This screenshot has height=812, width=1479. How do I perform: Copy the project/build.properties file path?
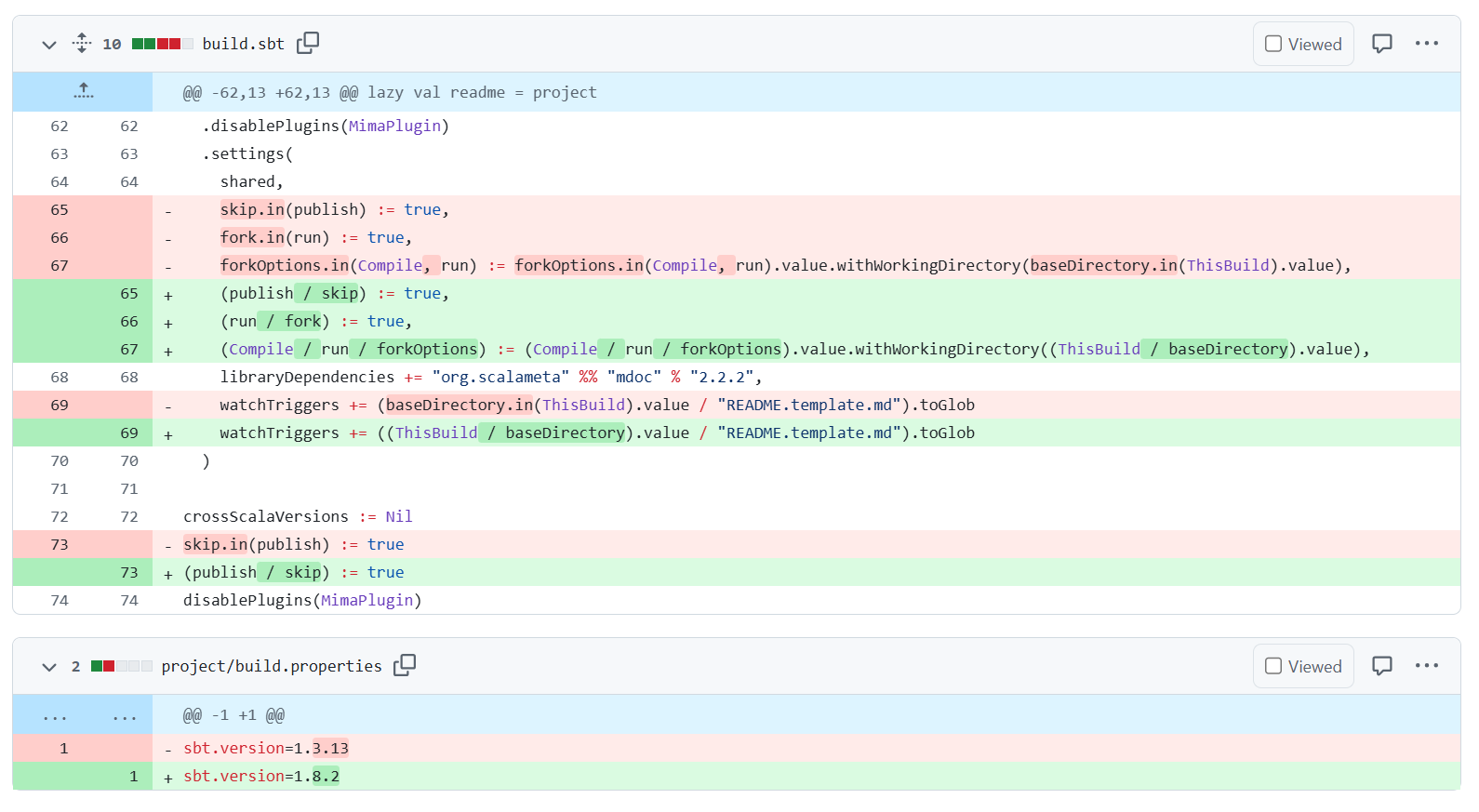[x=405, y=665]
